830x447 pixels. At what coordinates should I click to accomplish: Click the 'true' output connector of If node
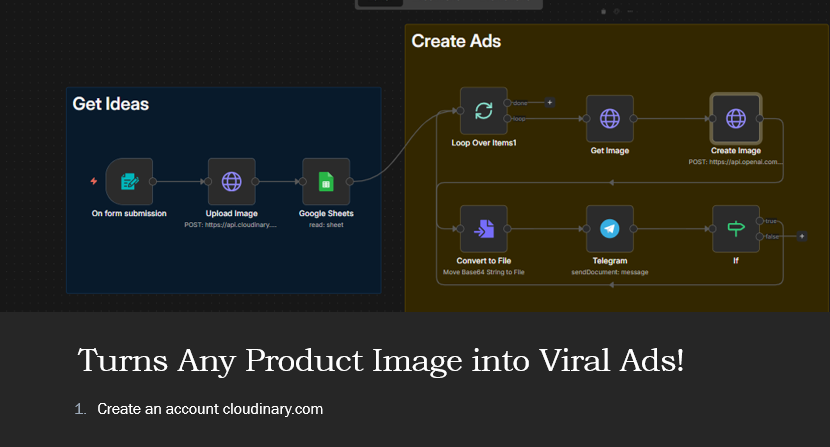point(760,221)
